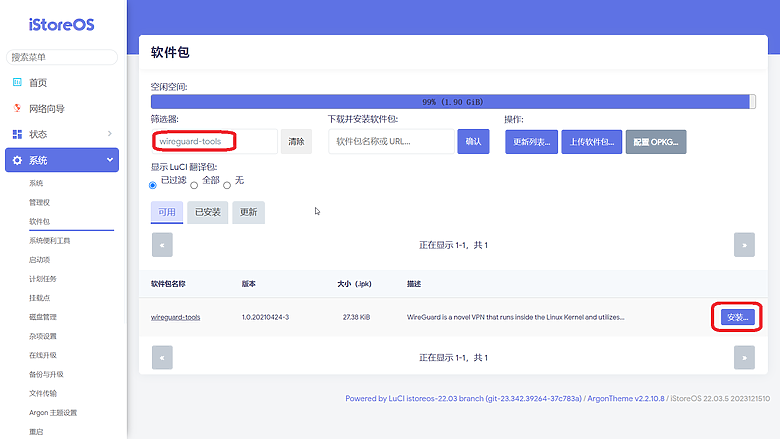The width and height of the screenshot is (780, 439).
Task: Click the 软件包名称 column header
Action: click(168, 284)
